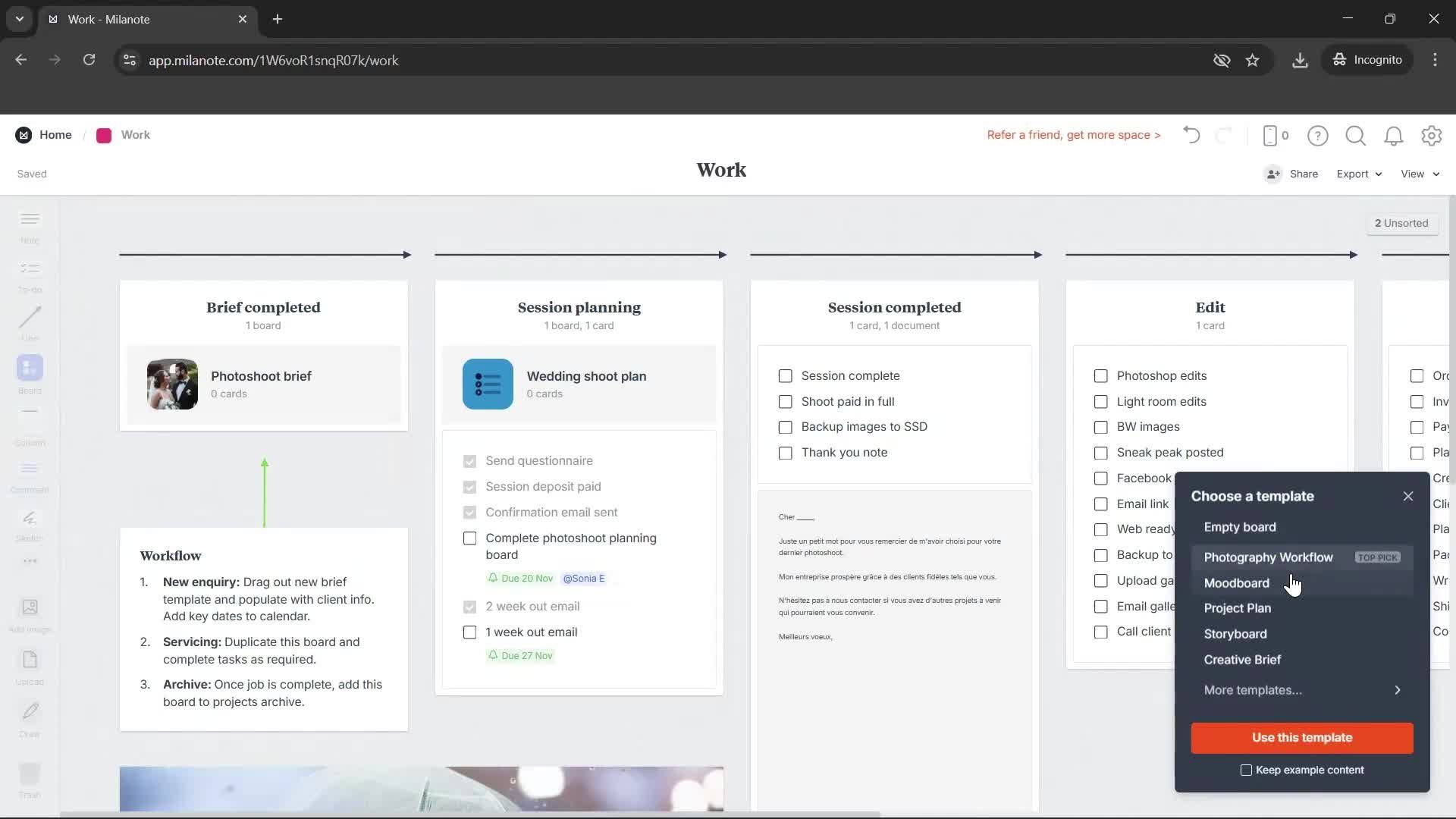The width and height of the screenshot is (1456, 819).
Task: Select the Note tool in the sidebar
Action: click(x=29, y=225)
